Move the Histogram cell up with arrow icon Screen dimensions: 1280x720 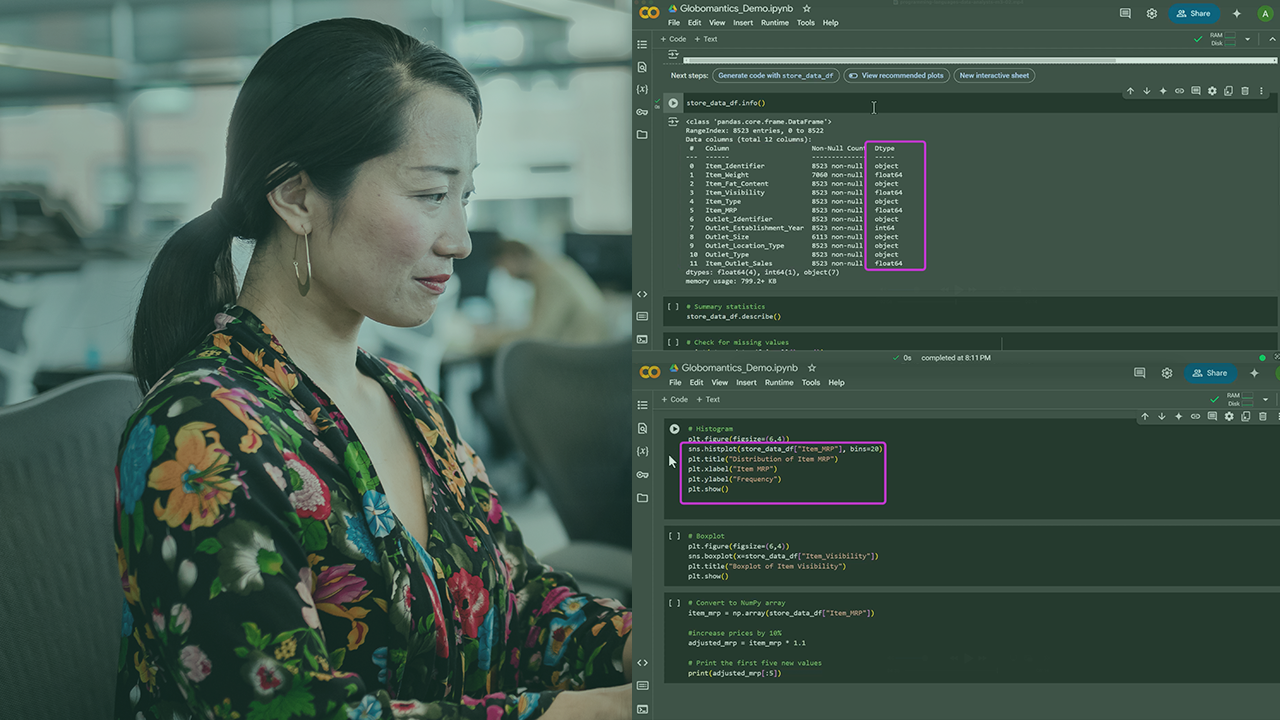point(1145,416)
